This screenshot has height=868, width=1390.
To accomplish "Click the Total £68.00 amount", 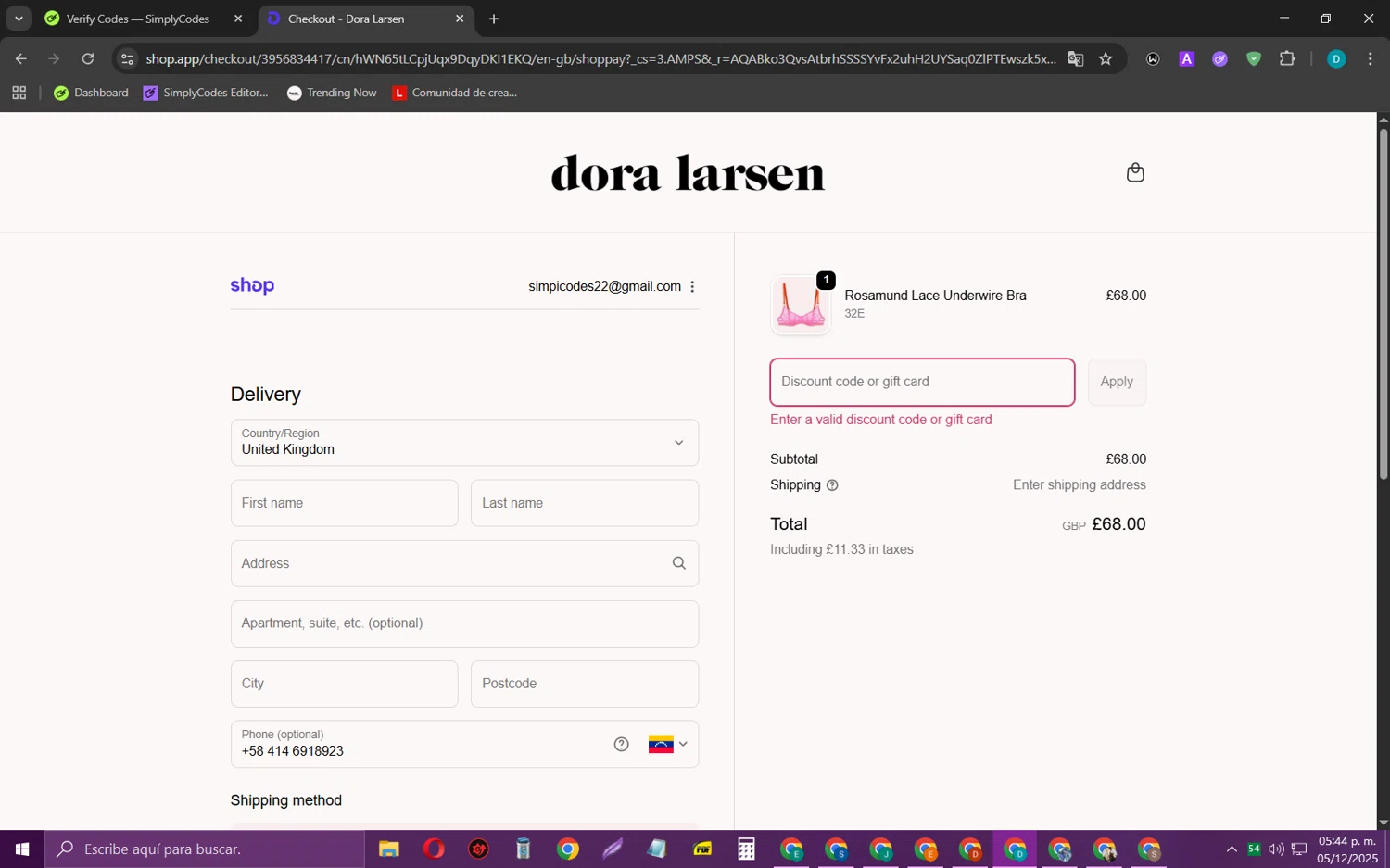I will 1118,524.
